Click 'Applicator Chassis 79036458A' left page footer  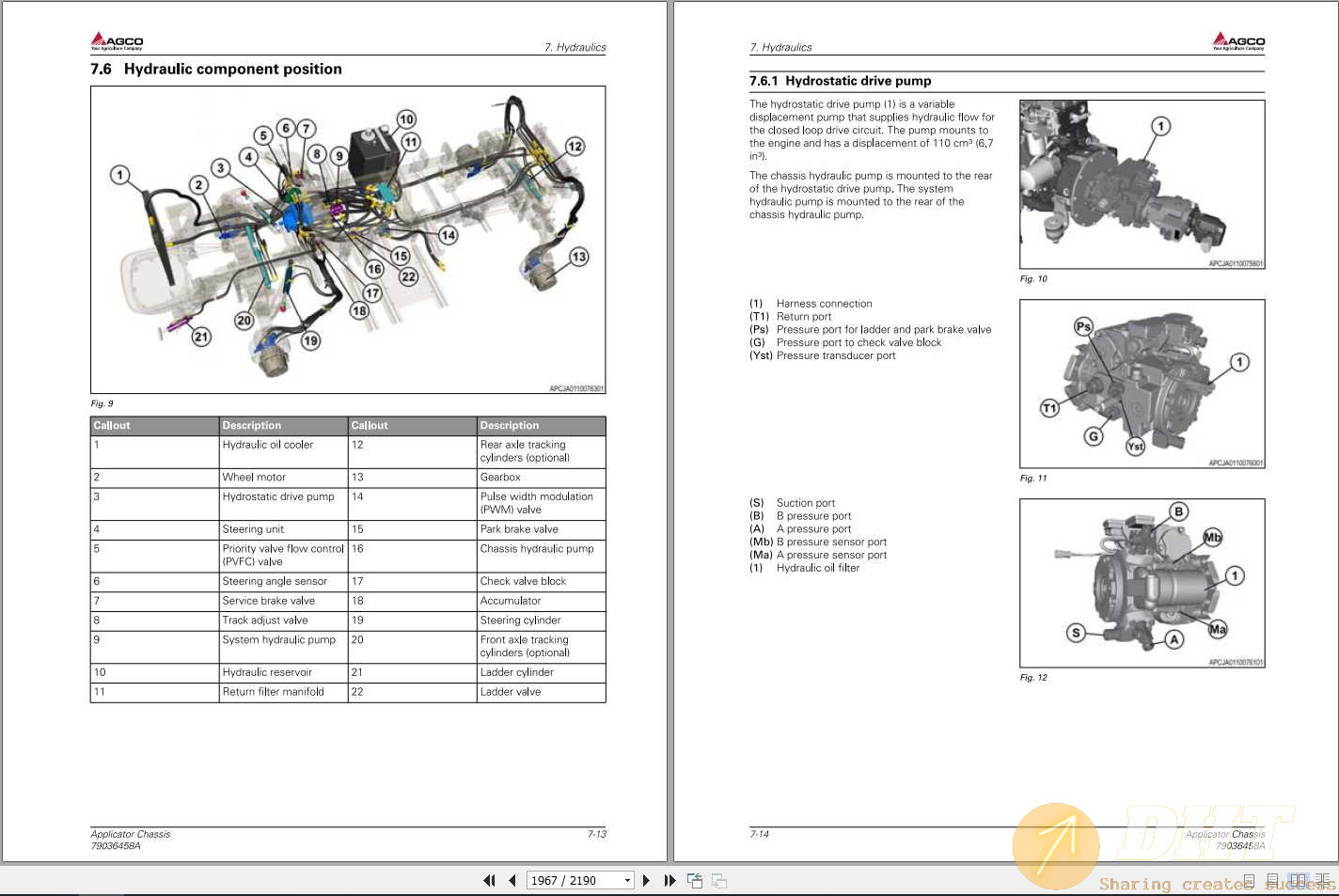click(131, 840)
